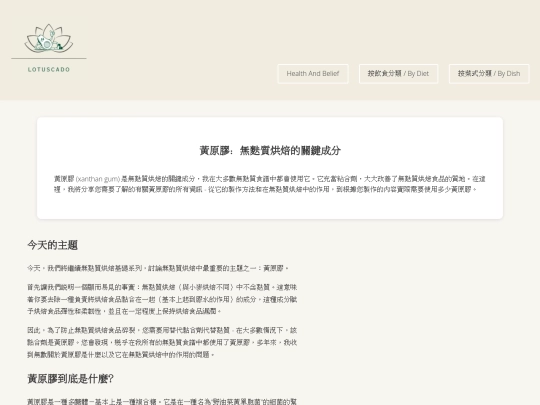The image size is (540, 405).
Task: Click the paragraph starting 黃原膠是一種多醣體
Action: tap(162, 402)
